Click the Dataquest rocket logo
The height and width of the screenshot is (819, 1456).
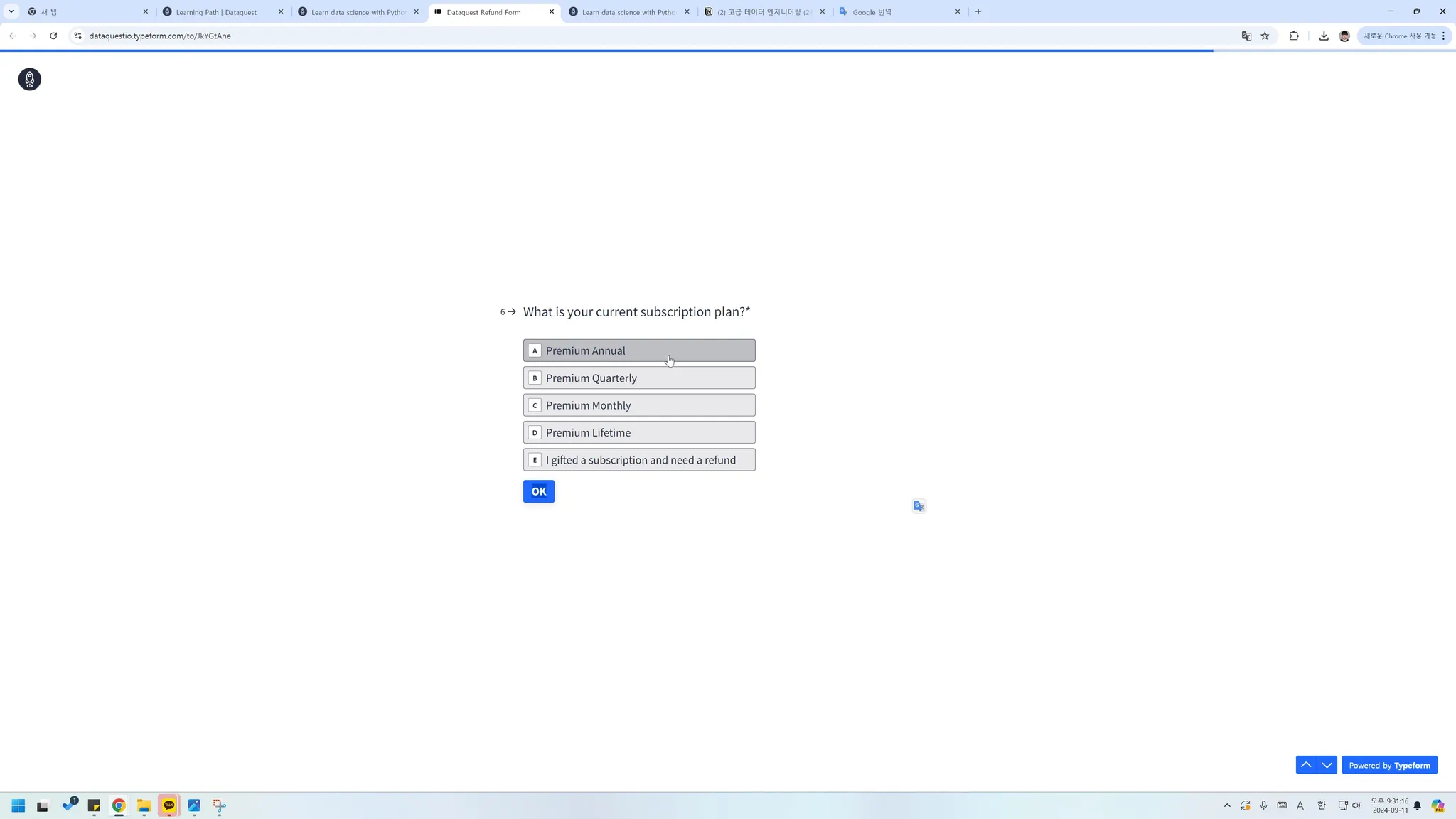point(29,79)
